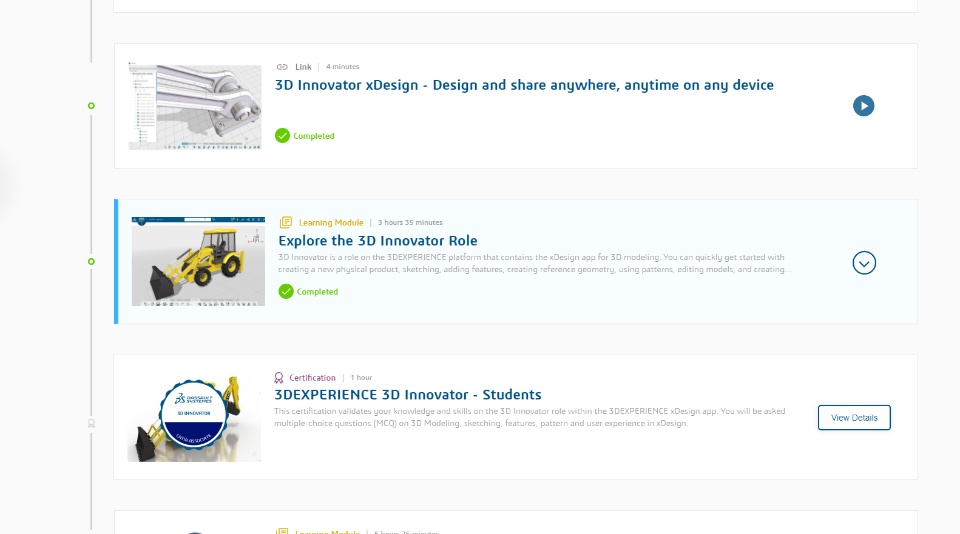Select certification timeline marker beside Students card

tap(91, 423)
